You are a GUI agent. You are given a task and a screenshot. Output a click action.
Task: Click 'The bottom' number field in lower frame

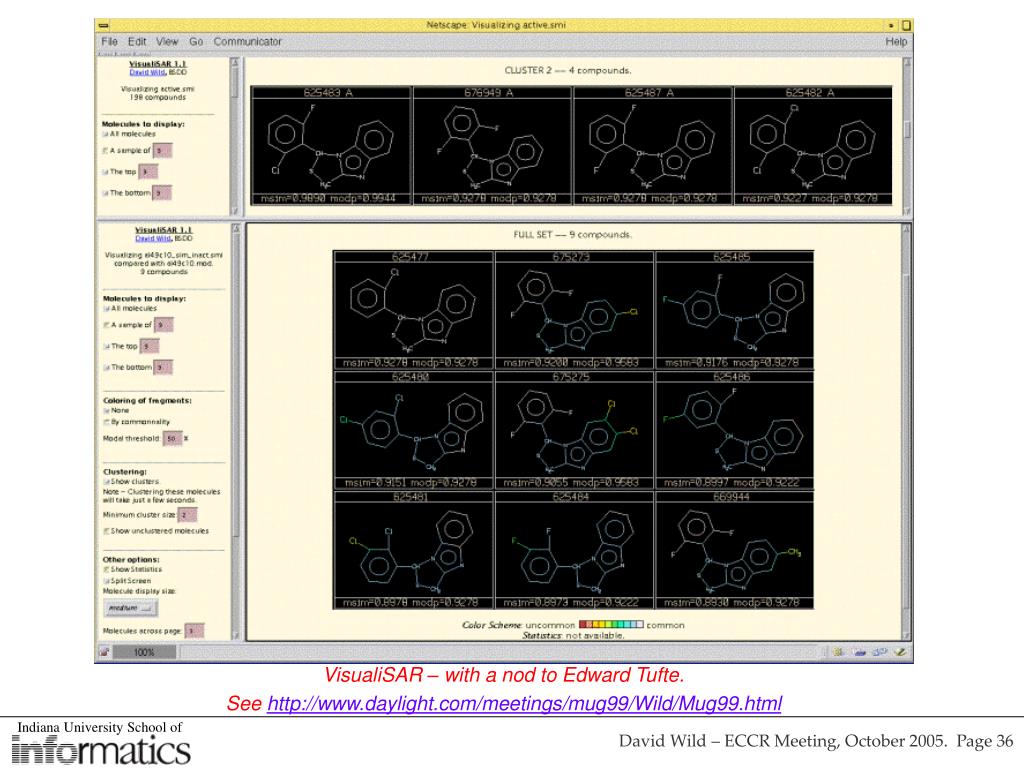pos(163,368)
